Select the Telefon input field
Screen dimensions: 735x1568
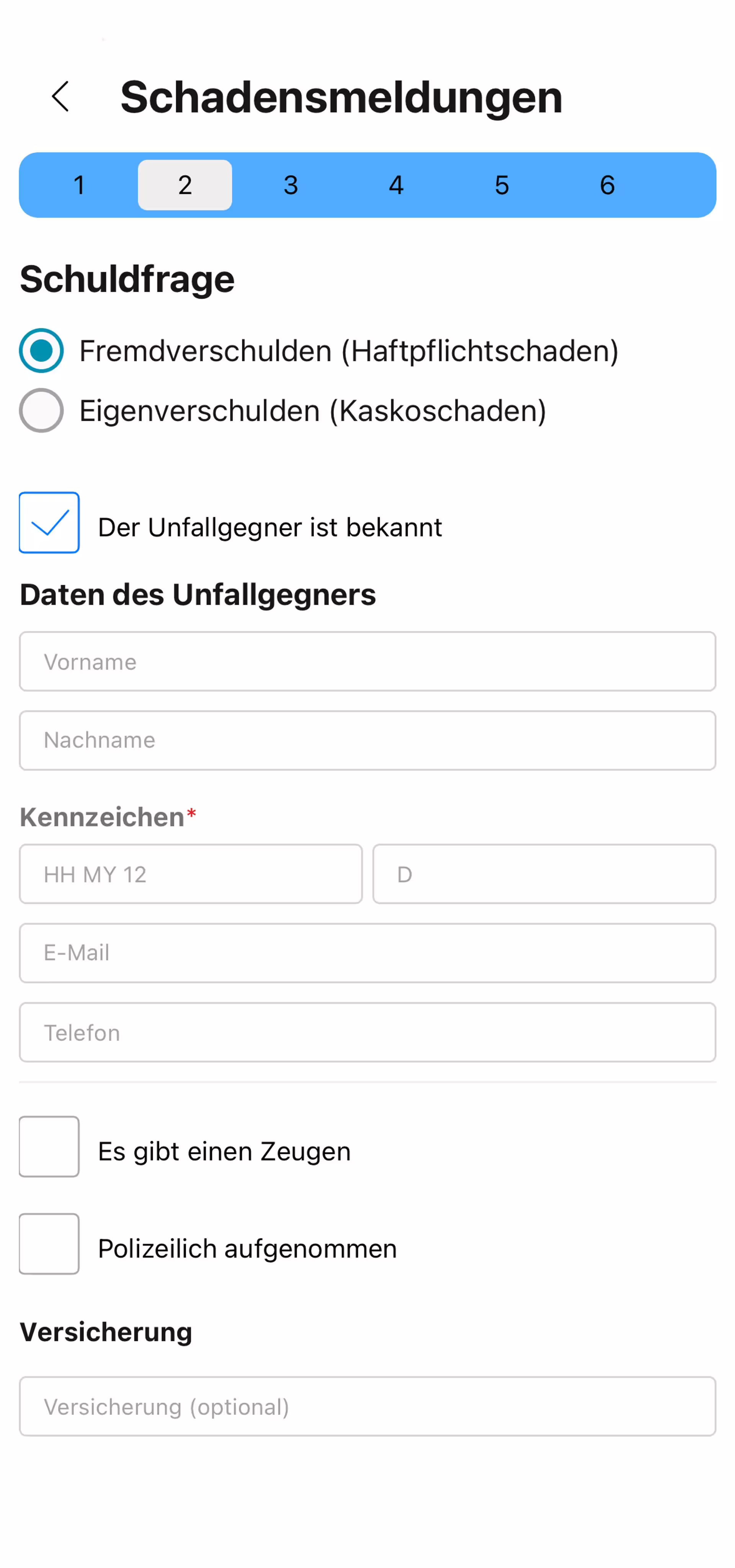(x=367, y=1032)
